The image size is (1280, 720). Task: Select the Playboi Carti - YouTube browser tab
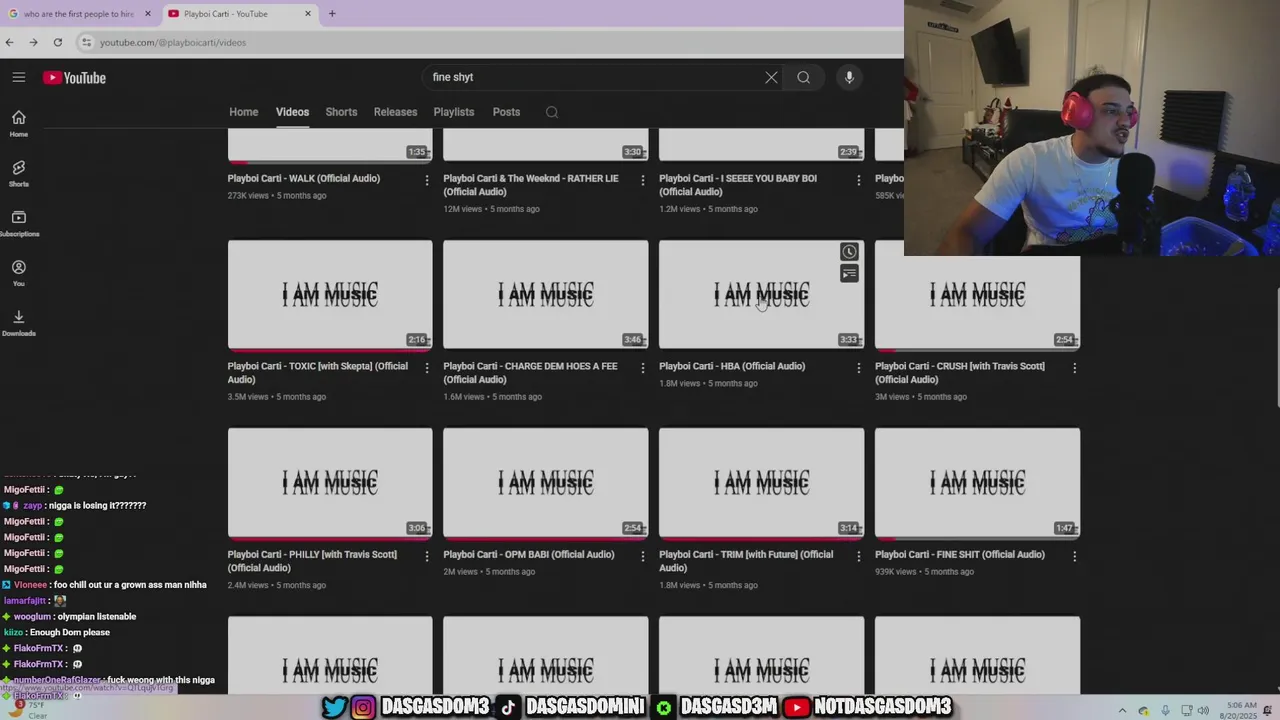(x=238, y=14)
